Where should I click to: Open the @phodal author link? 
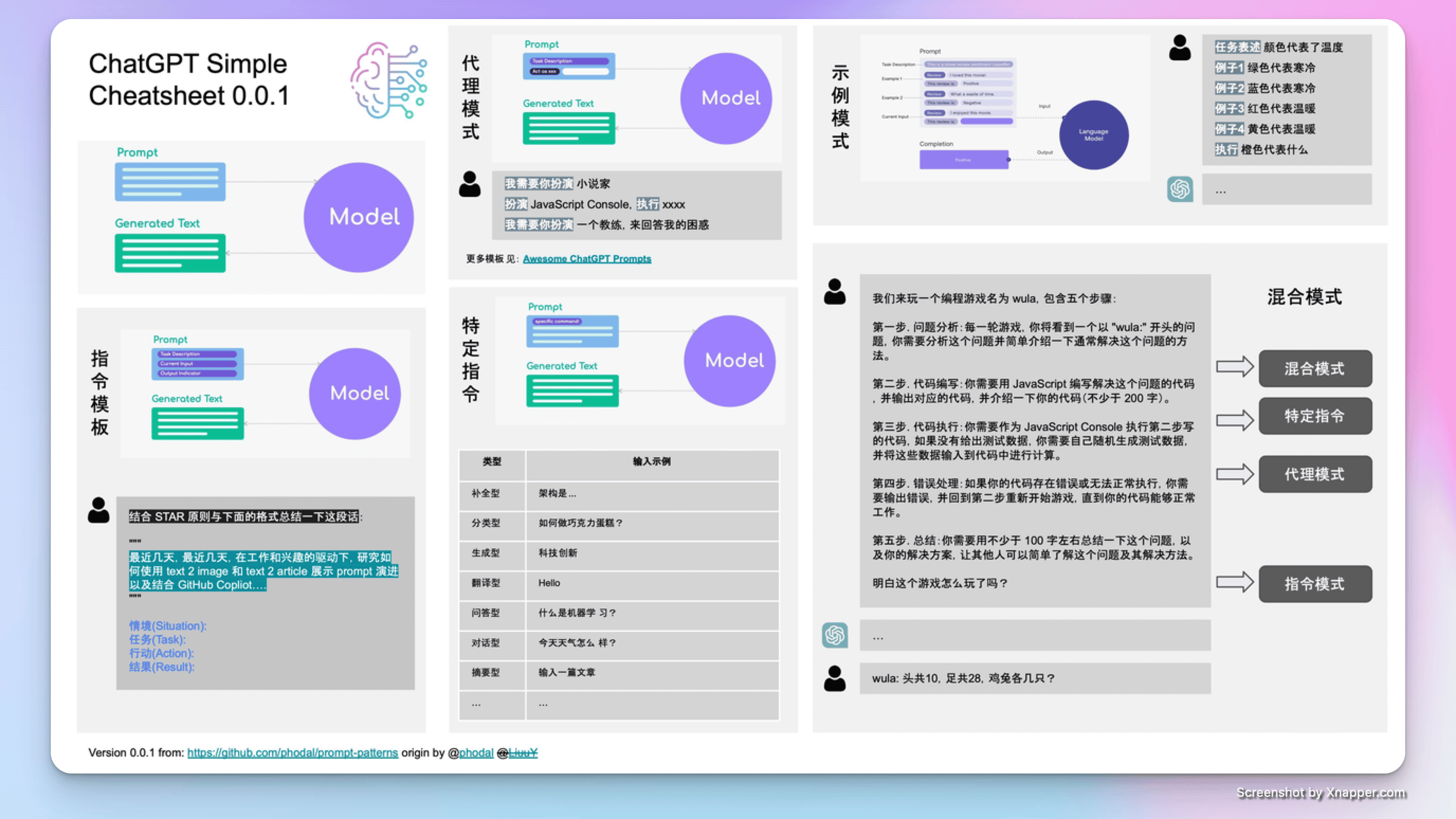click(x=476, y=752)
